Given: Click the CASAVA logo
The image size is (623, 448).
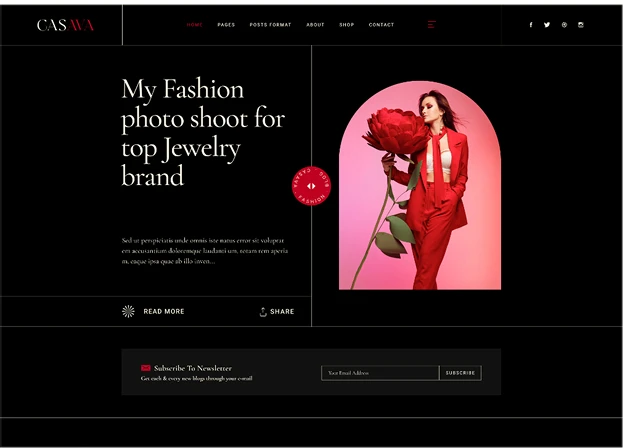Looking at the screenshot, I should (x=66, y=25).
